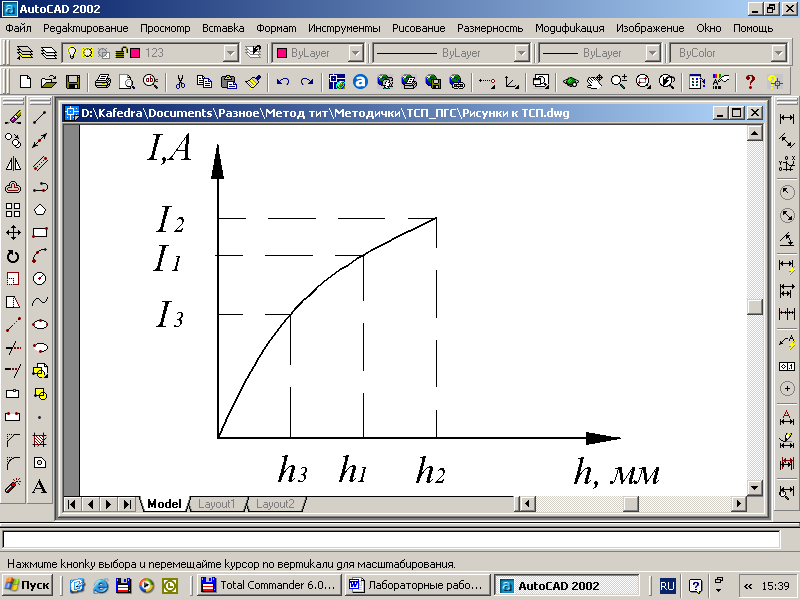Switch to Лабораторные работы Word taskbar button

[x=417, y=585]
